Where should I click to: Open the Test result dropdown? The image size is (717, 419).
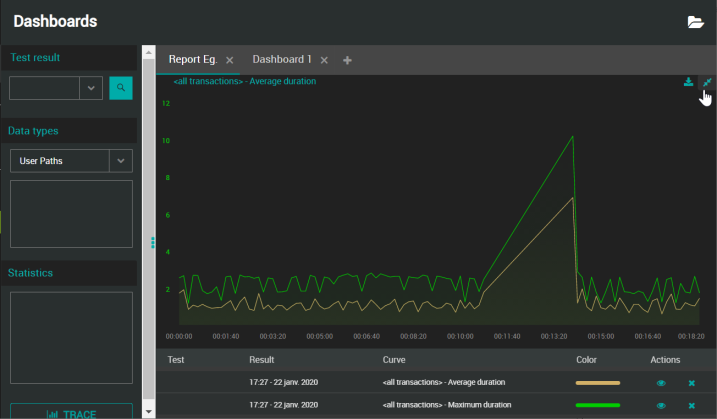point(91,88)
